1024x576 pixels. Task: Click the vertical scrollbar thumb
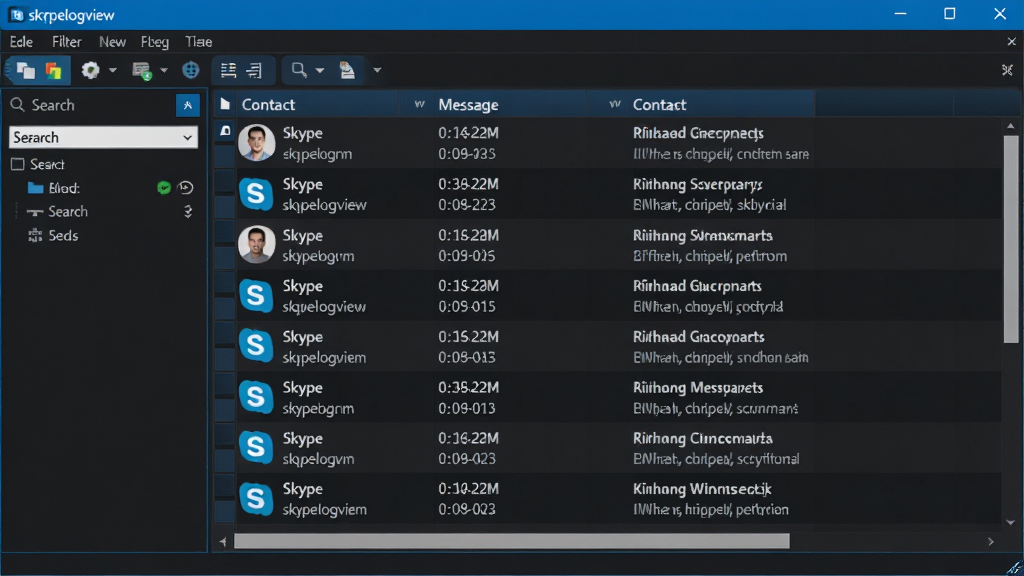point(1011,239)
